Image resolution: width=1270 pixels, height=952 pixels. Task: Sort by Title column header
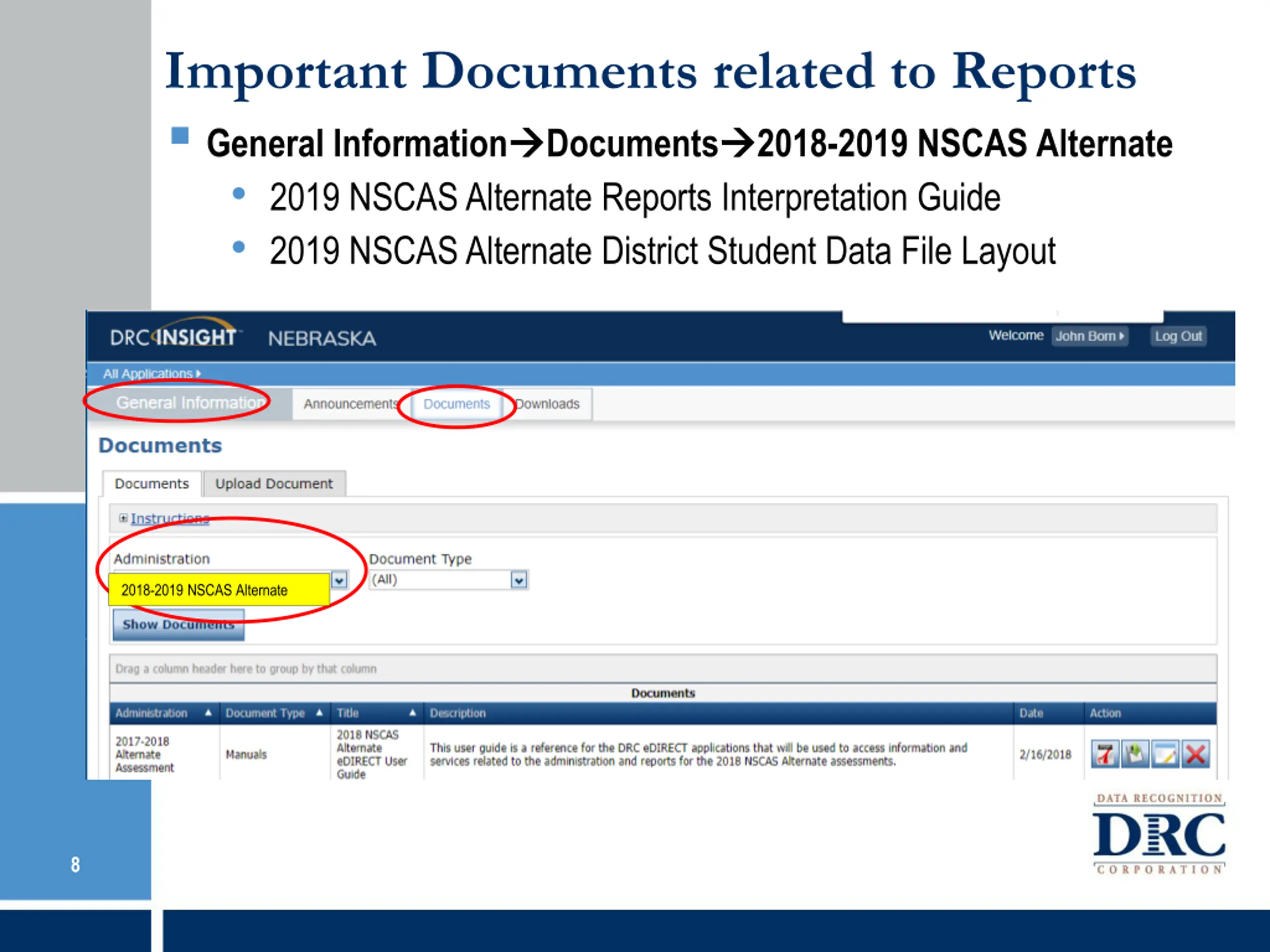[x=377, y=714]
